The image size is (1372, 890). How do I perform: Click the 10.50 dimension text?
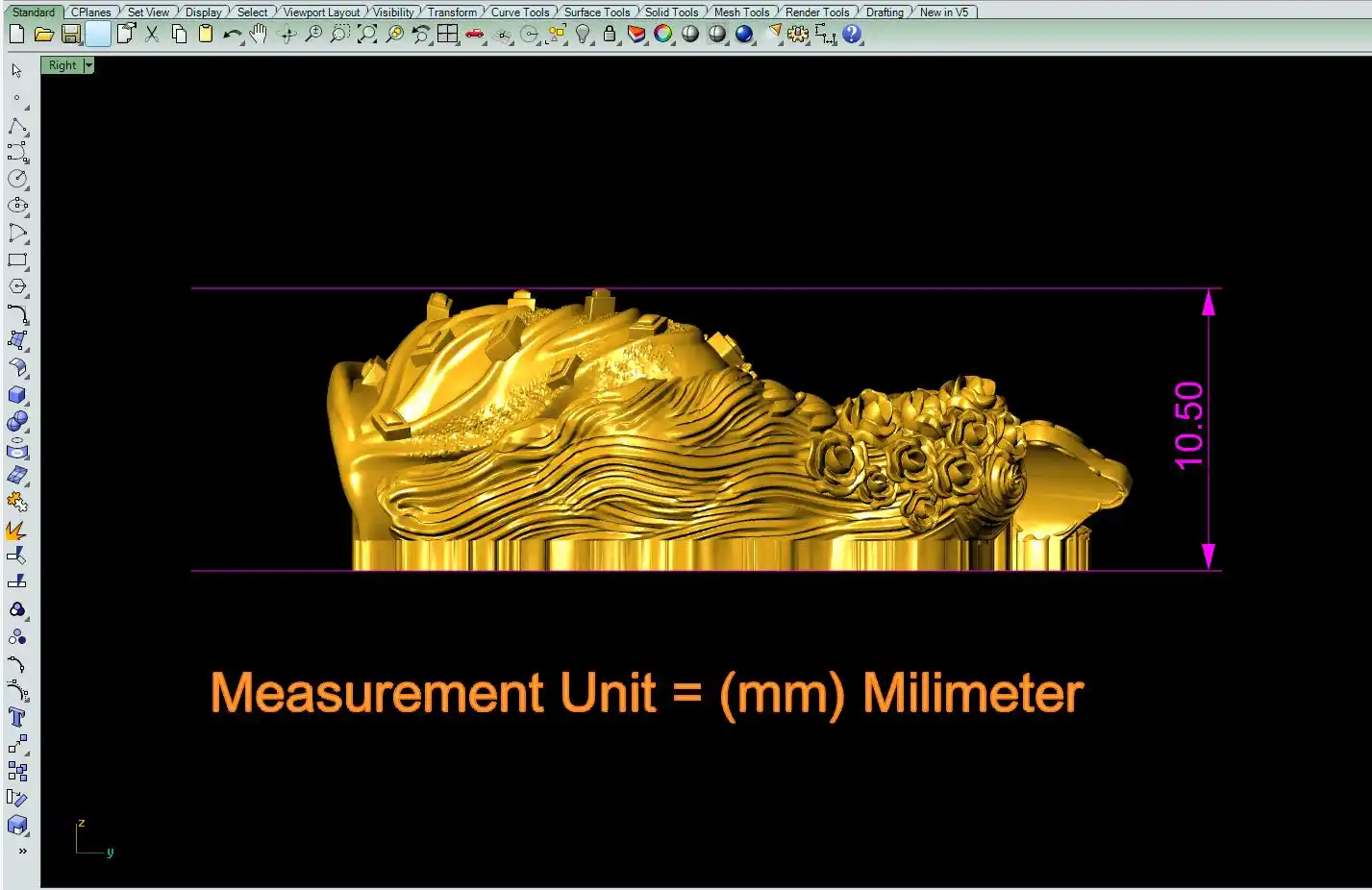coord(1189,426)
